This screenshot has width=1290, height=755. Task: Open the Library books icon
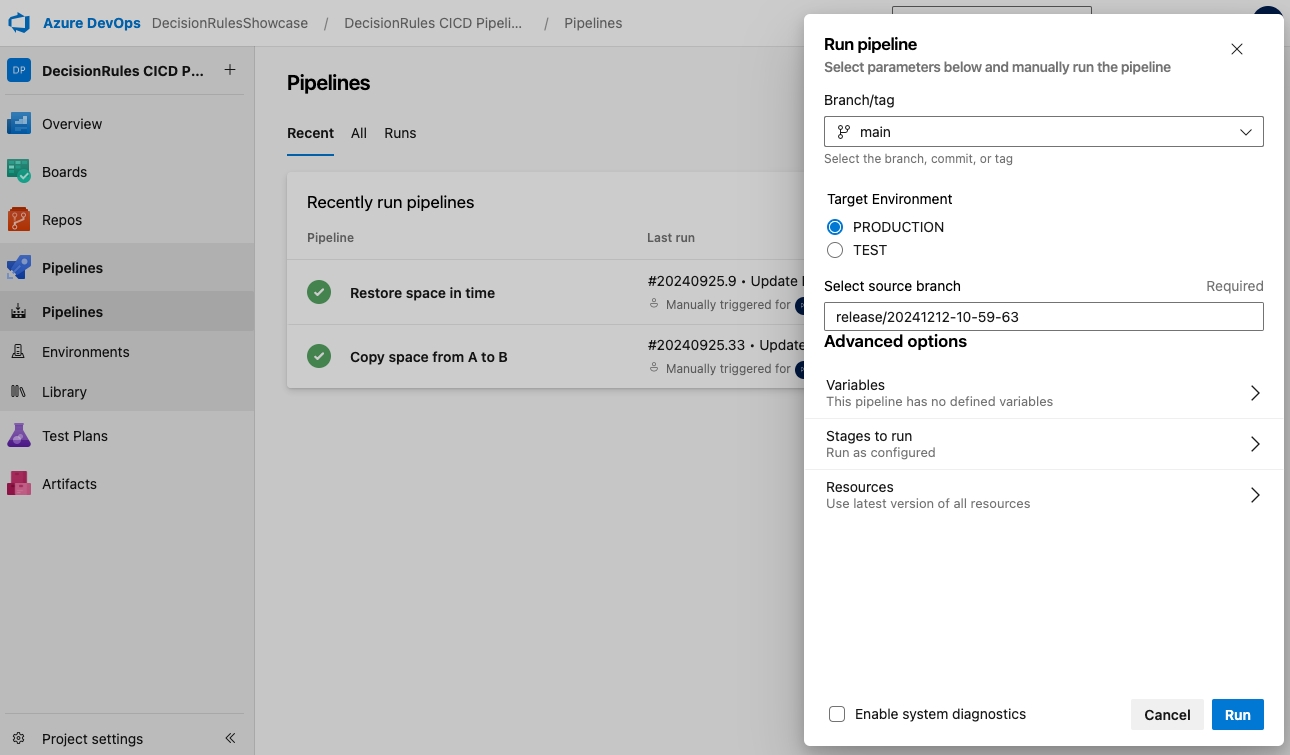tap(18, 392)
